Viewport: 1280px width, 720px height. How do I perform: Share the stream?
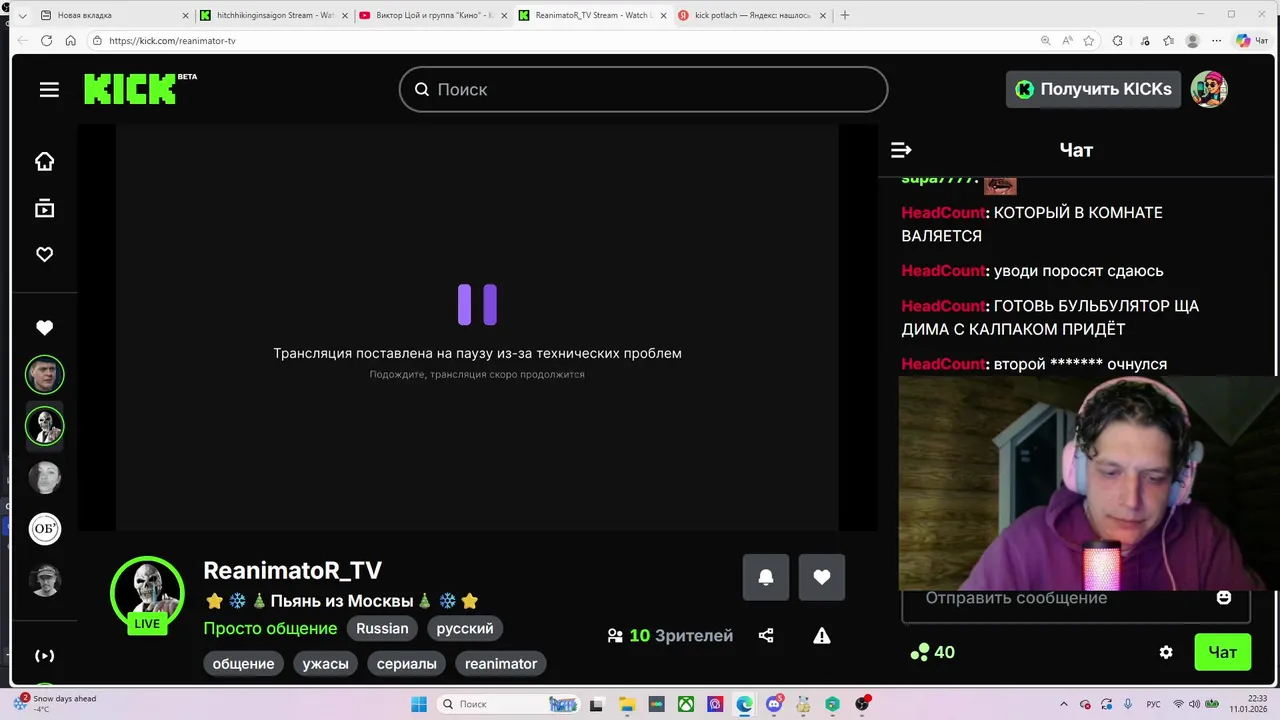point(766,636)
